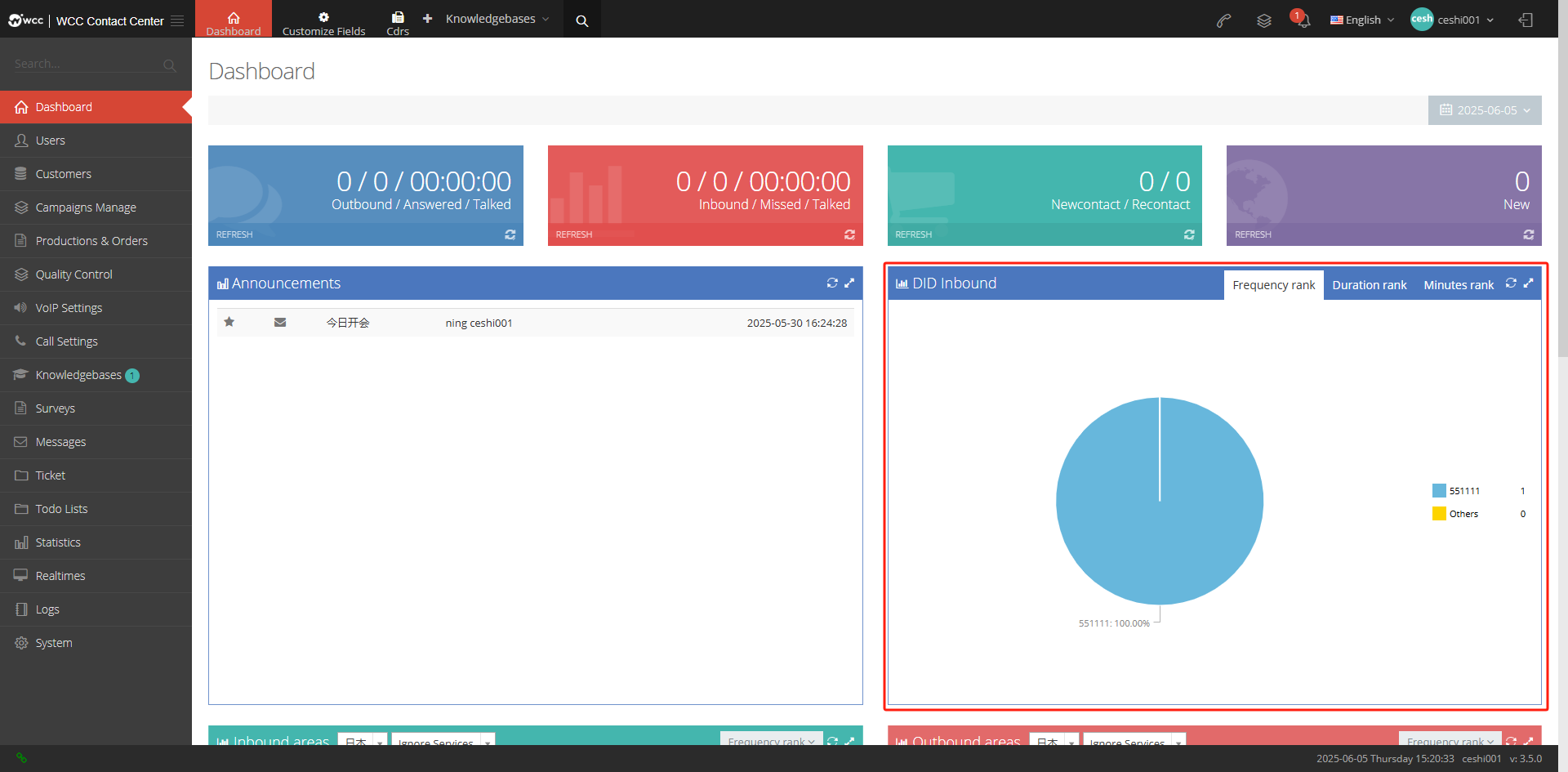The height and width of the screenshot is (772, 1568).
Task: Expand Announcements panel to fullscreen
Action: [849, 283]
